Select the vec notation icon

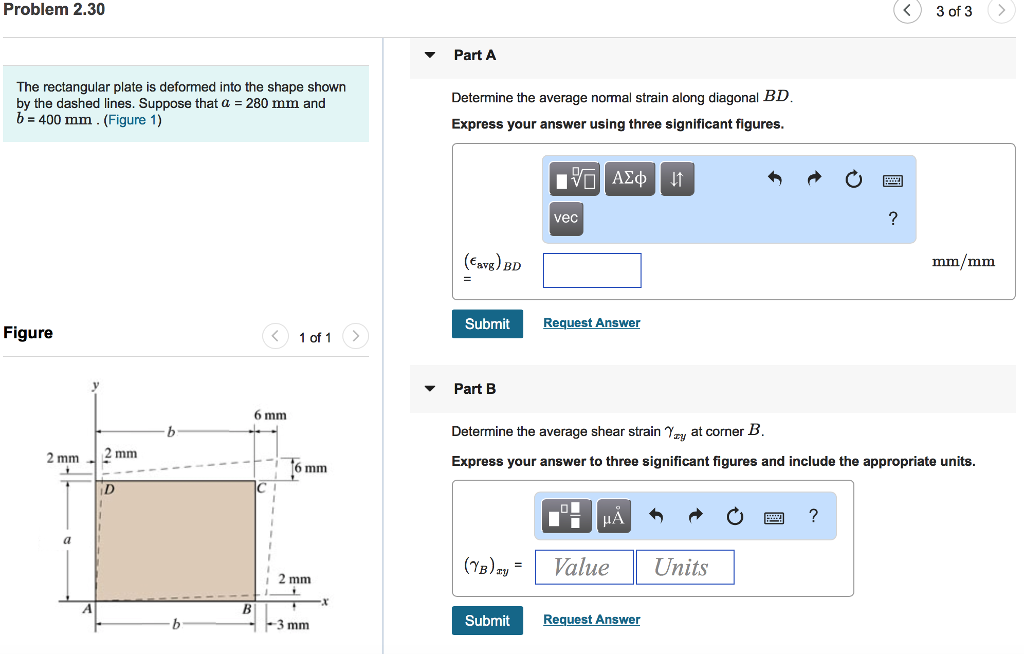(x=566, y=219)
